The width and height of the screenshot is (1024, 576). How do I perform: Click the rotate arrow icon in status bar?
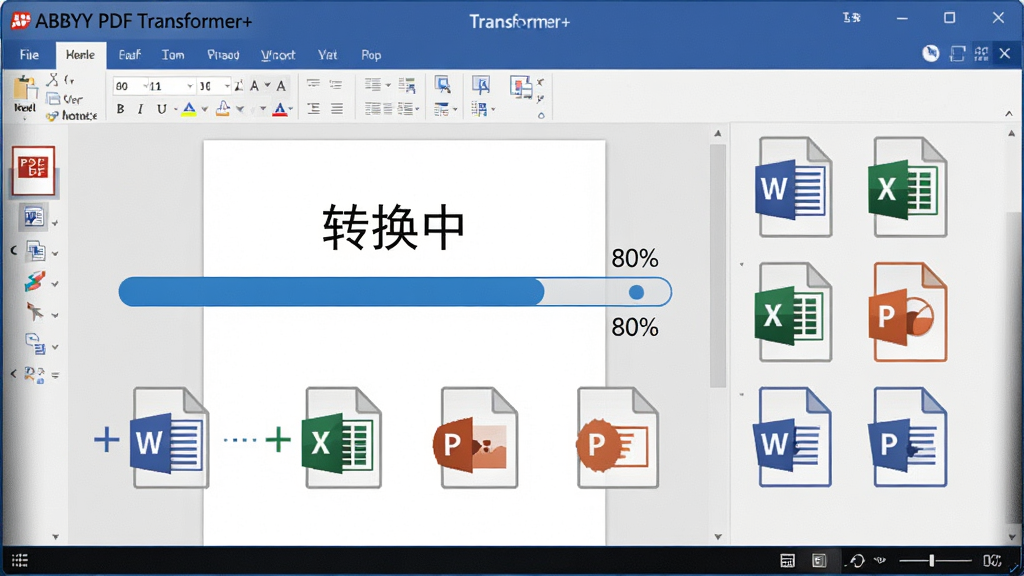[x=856, y=560]
